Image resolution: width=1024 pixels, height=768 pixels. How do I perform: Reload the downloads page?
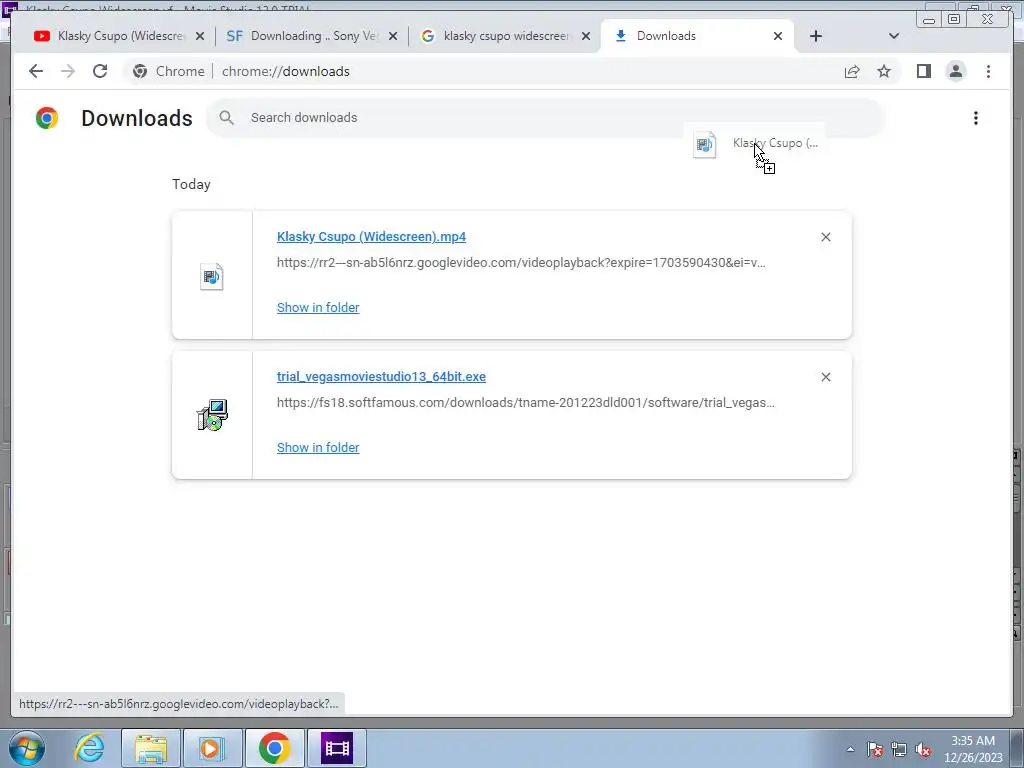pyautogui.click(x=100, y=71)
